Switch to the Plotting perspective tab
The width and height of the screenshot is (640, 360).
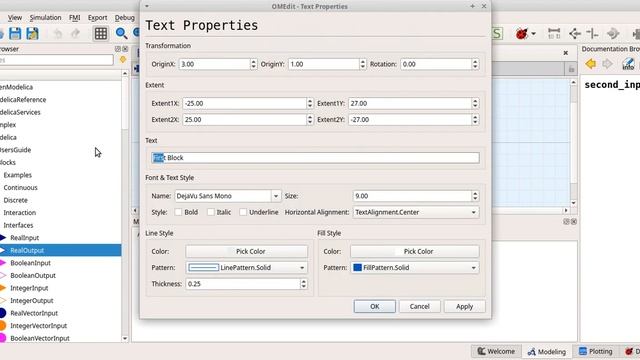(596, 351)
